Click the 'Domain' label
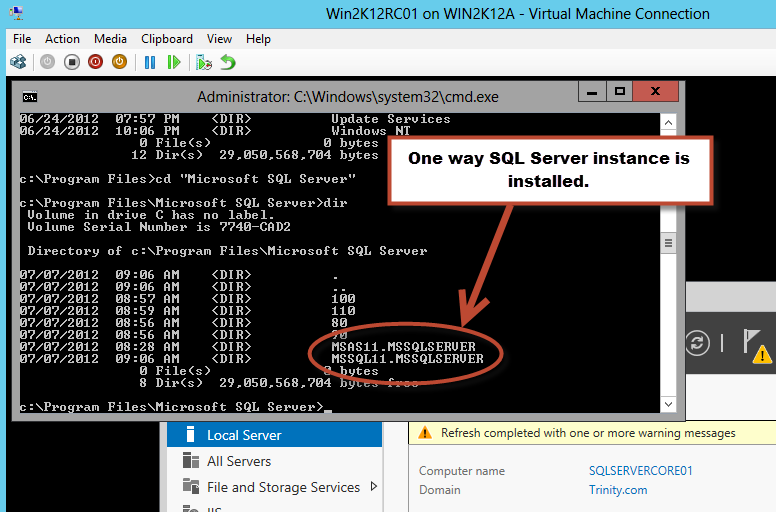 point(439,490)
